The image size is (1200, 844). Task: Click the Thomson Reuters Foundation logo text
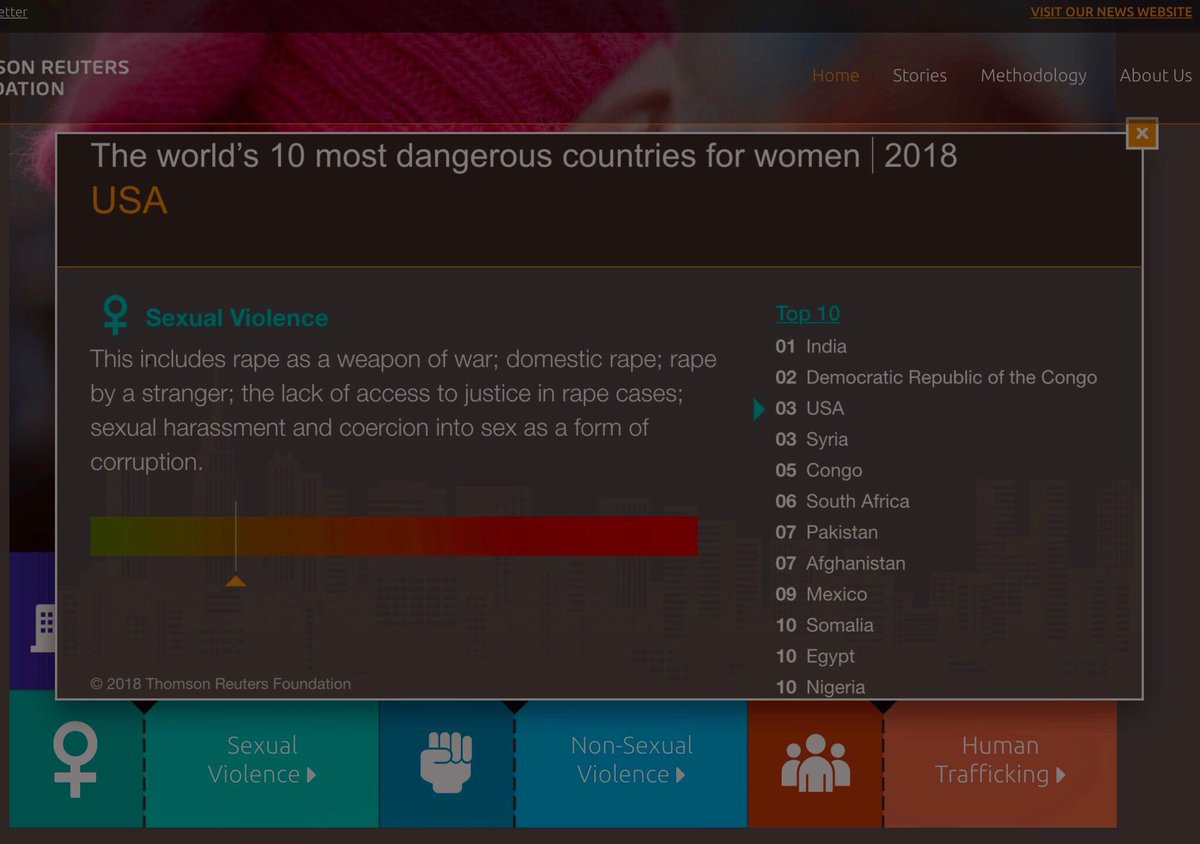point(64,78)
